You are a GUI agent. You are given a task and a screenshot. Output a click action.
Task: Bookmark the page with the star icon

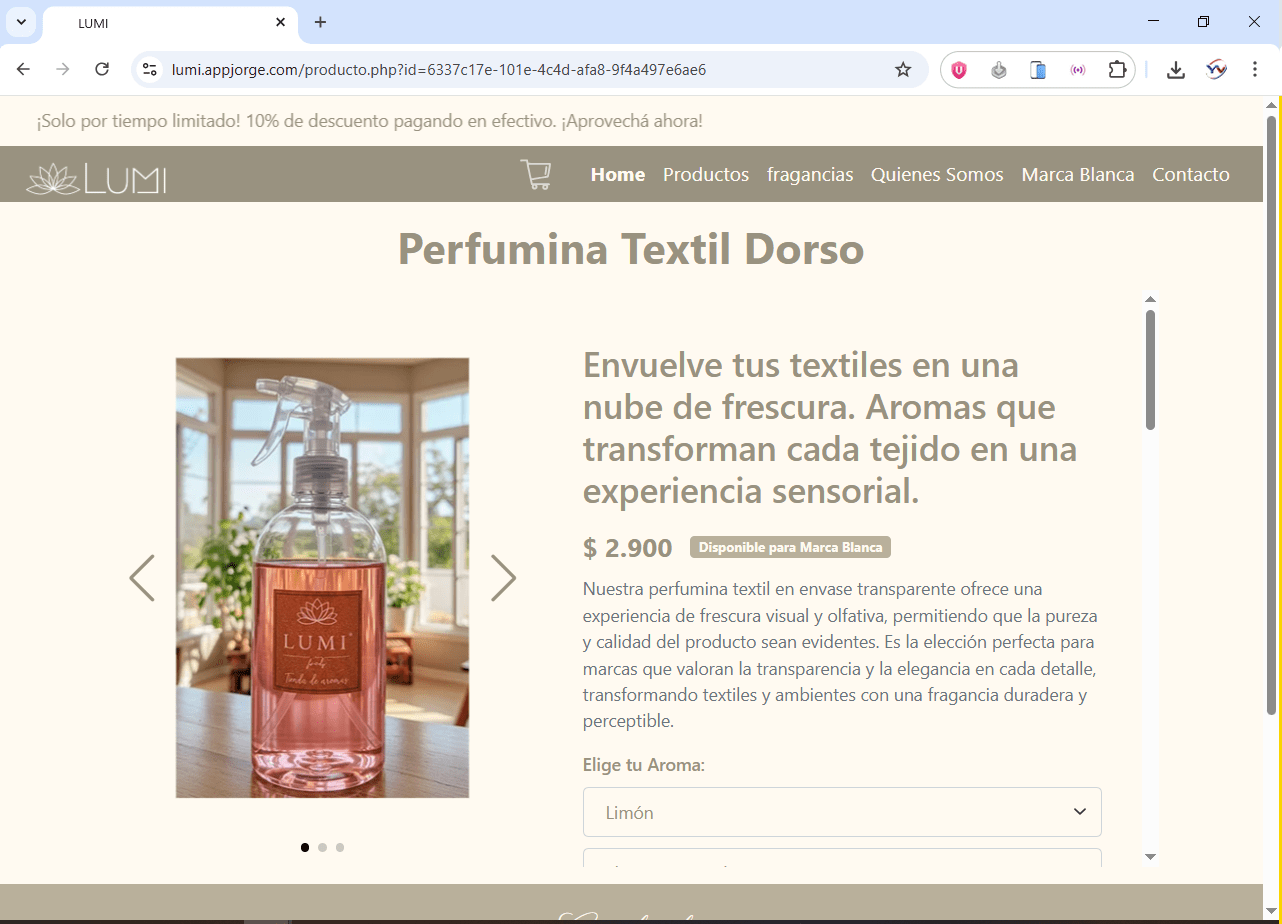click(903, 69)
